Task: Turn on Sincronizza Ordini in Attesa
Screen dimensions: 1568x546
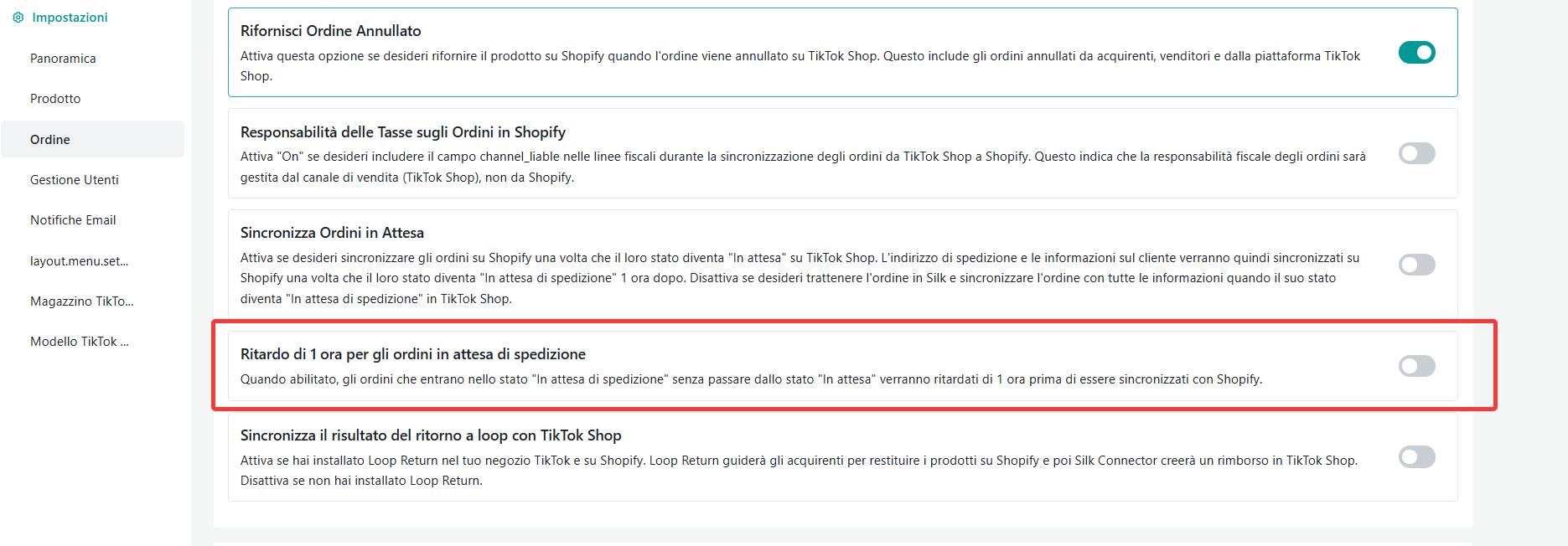Action: click(1416, 265)
